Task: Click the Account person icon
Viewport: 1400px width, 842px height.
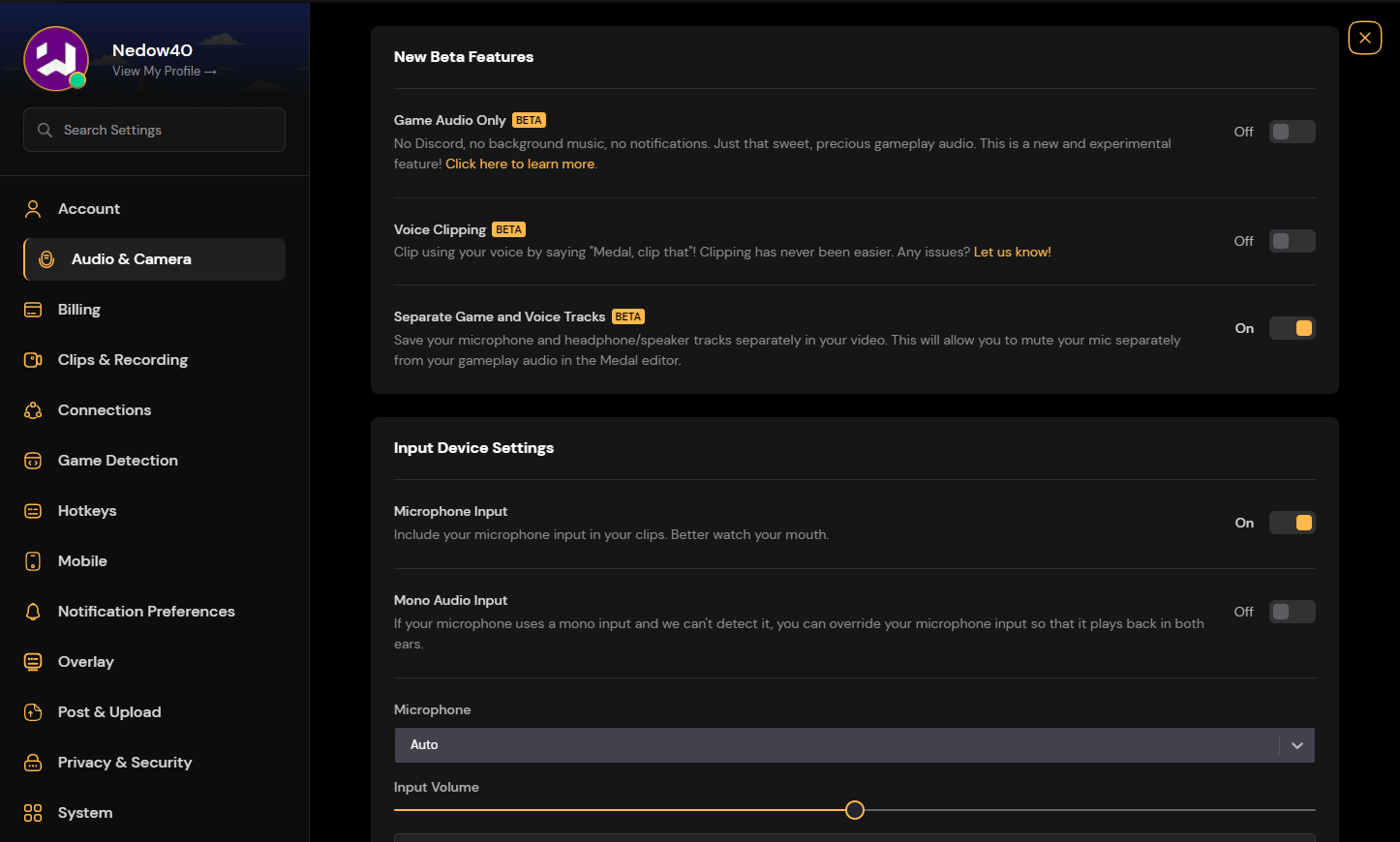Action: (33, 209)
